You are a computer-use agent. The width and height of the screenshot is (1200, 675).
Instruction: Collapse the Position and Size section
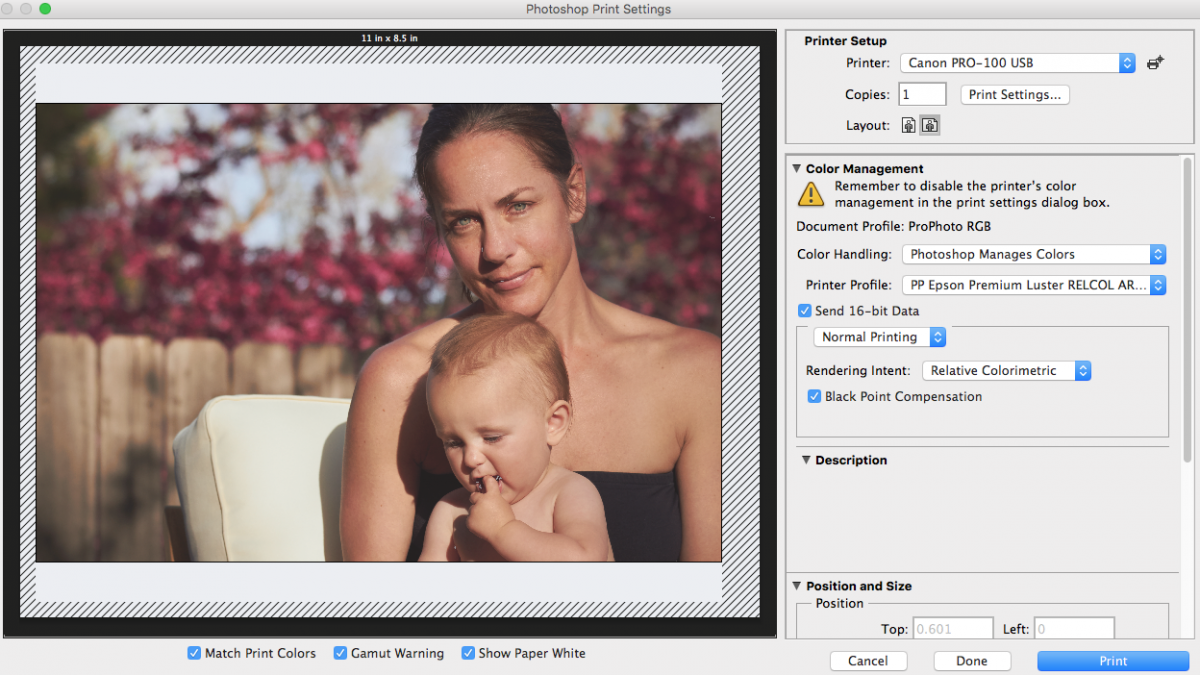[797, 586]
